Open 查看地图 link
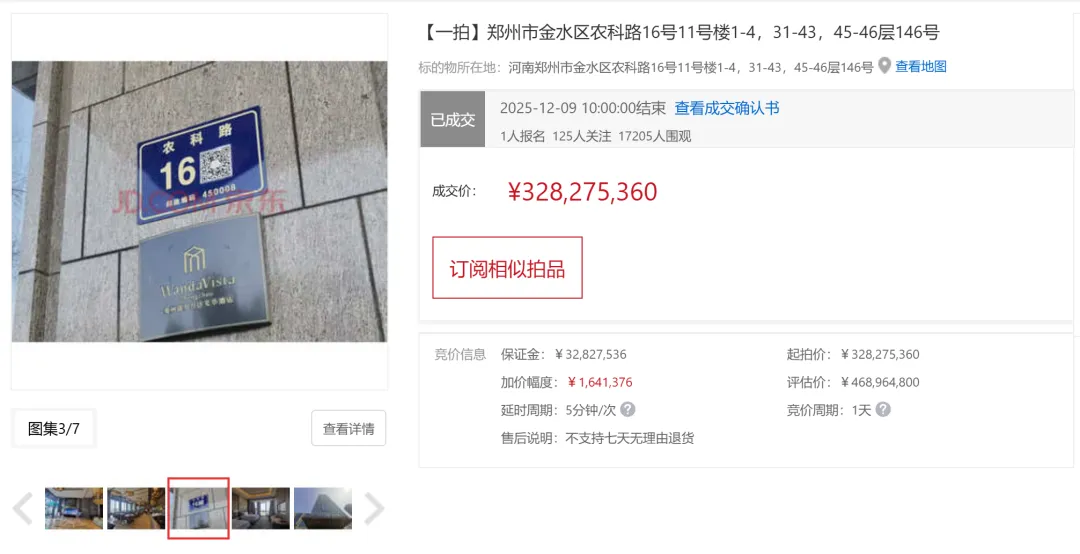This screenshot has height=554, width=1080. pyautogui.click(x=921, y=67)
